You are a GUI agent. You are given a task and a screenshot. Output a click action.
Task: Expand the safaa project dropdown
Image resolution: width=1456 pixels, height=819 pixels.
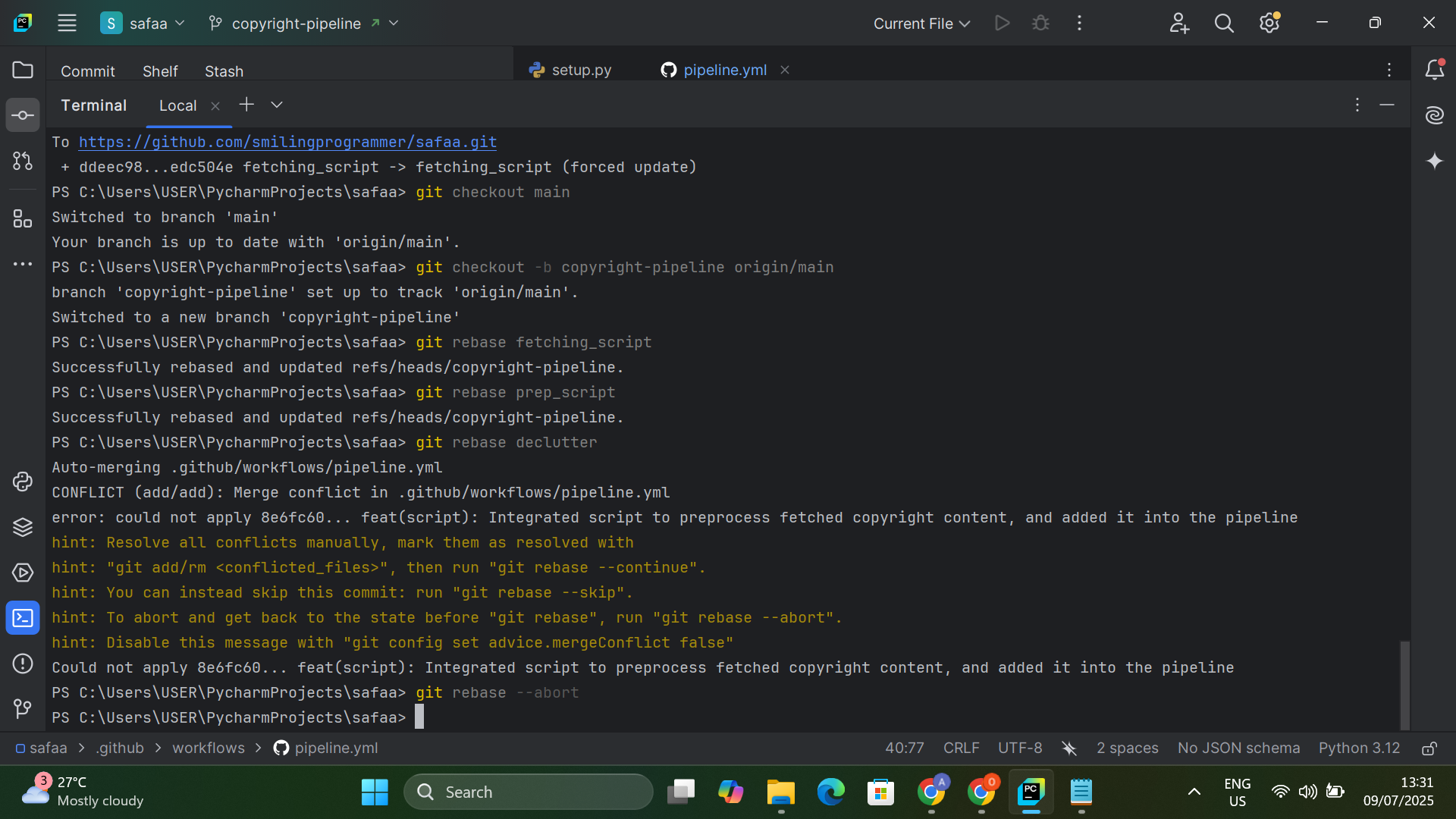point(143,23)
